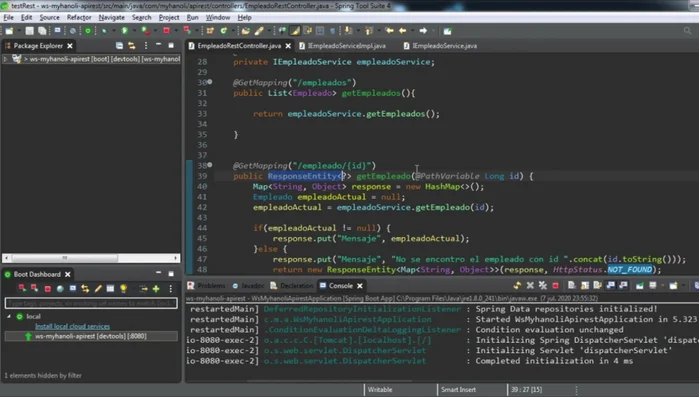Terminate process with Console red stop icon
Viewport: 699px width, 397px height.
click(x=555, y=285)
